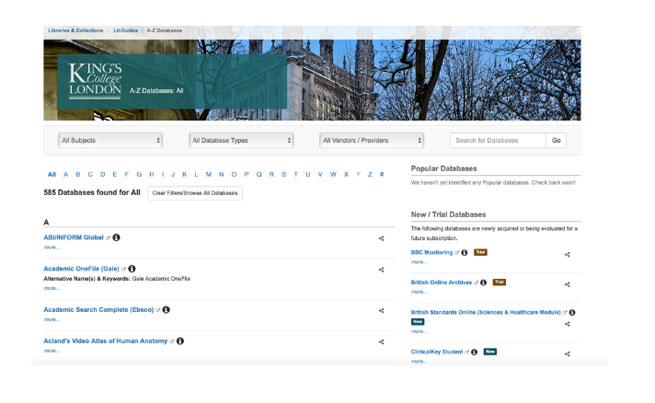Image resolution: width=655 pixels, height=403 pixels.
Task: Filter databases by the # symbol
Action: [x=382, y=174]
